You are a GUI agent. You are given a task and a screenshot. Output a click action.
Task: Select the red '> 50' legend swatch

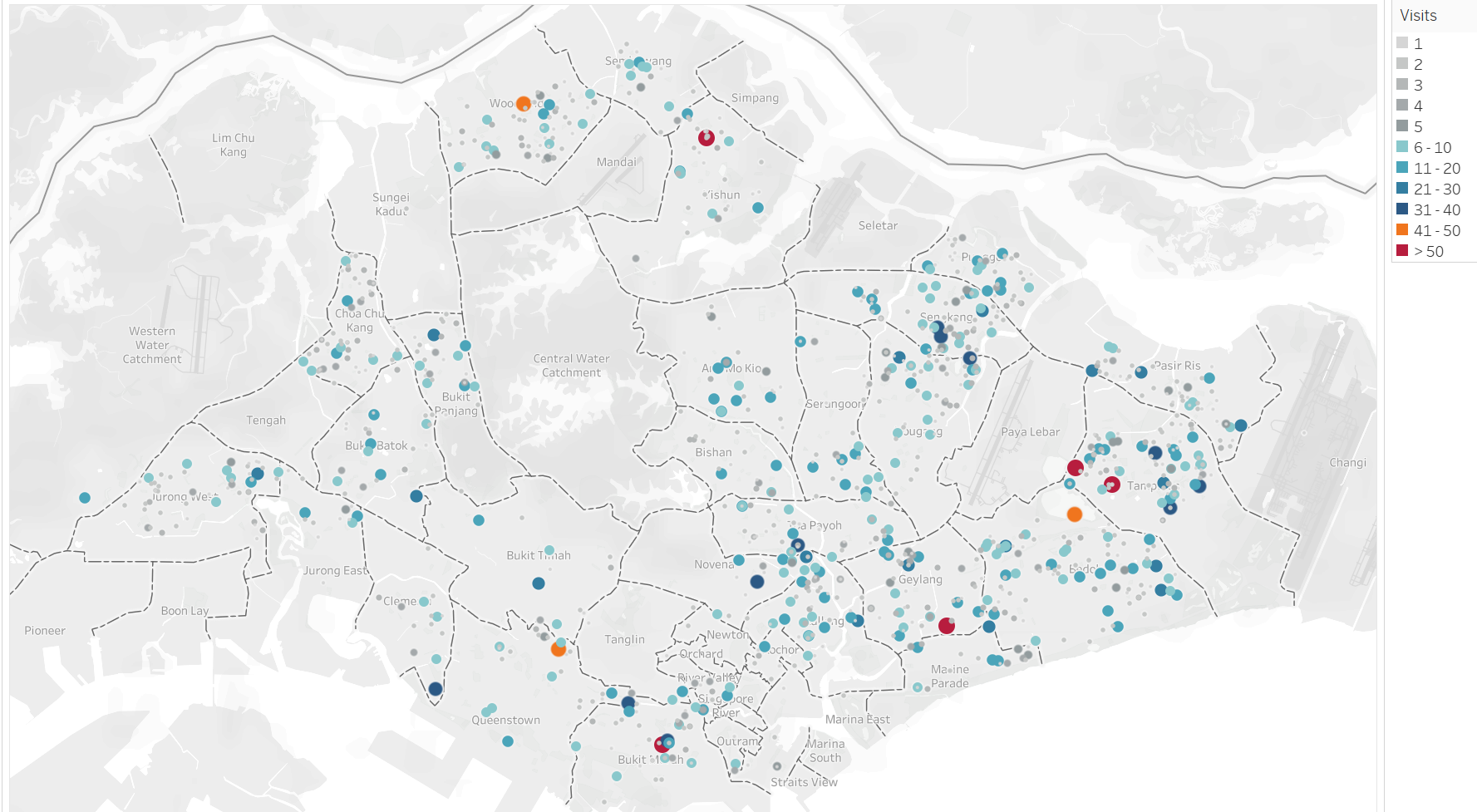(x=1402, y=251)
